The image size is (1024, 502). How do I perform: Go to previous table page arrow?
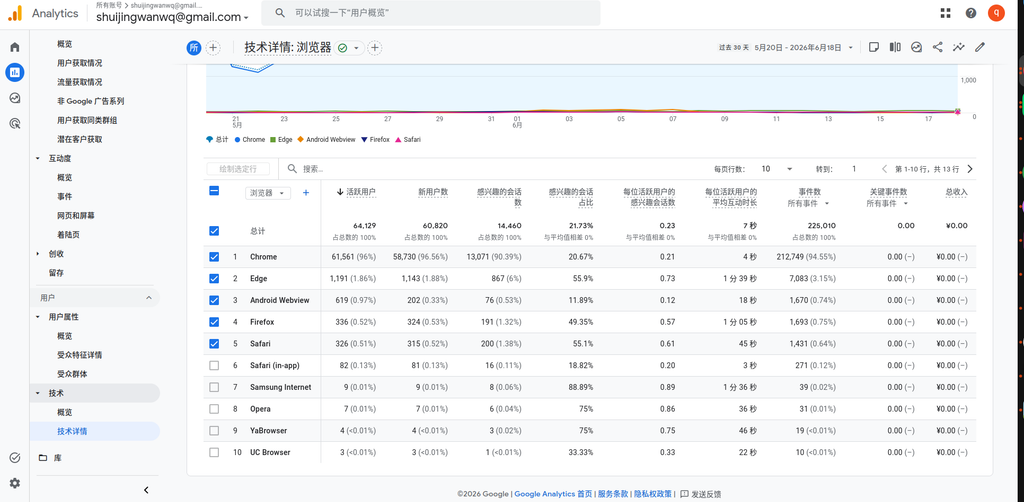[884, 169]
